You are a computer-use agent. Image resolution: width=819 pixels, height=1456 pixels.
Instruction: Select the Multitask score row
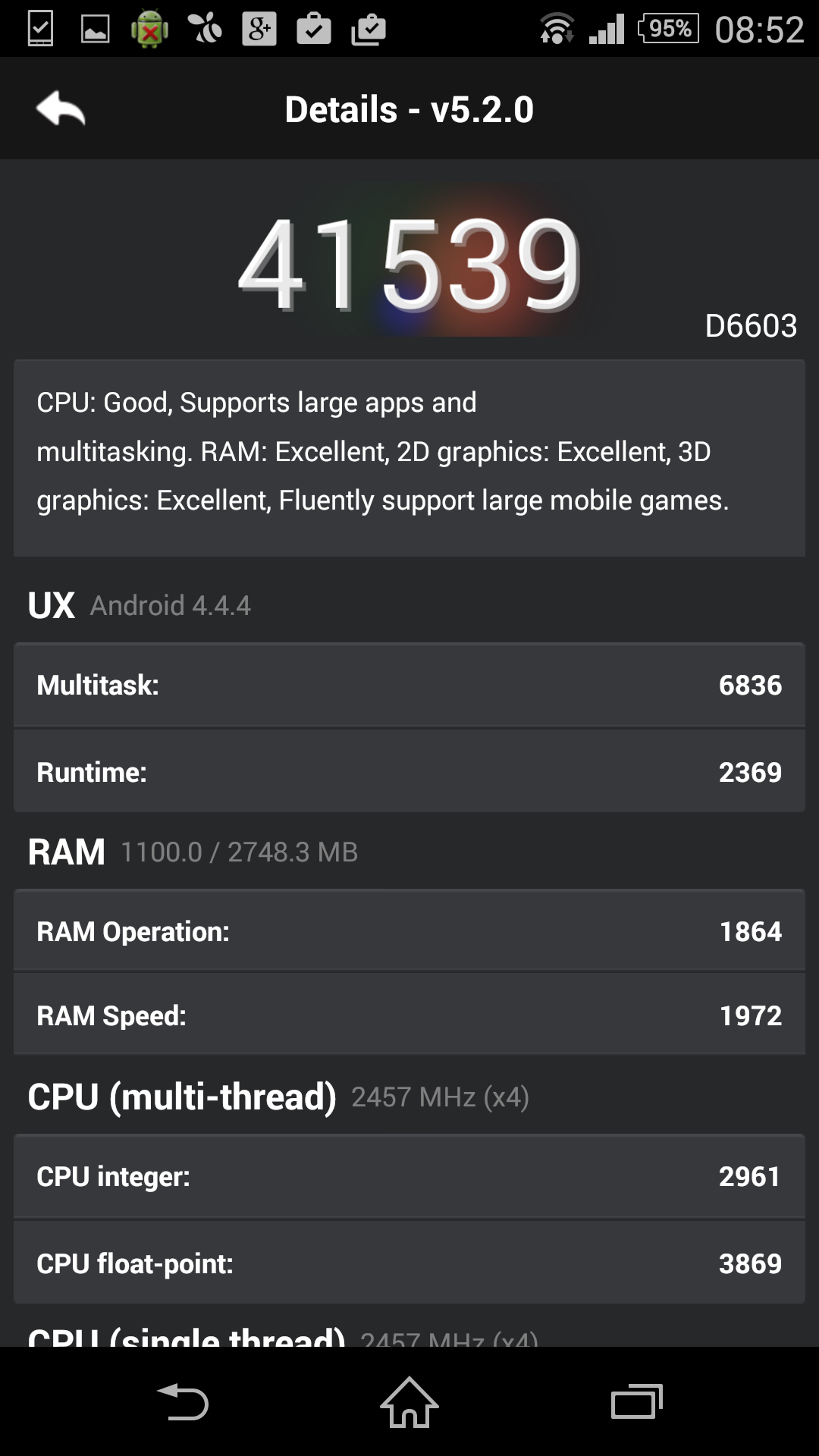[409, 685]
